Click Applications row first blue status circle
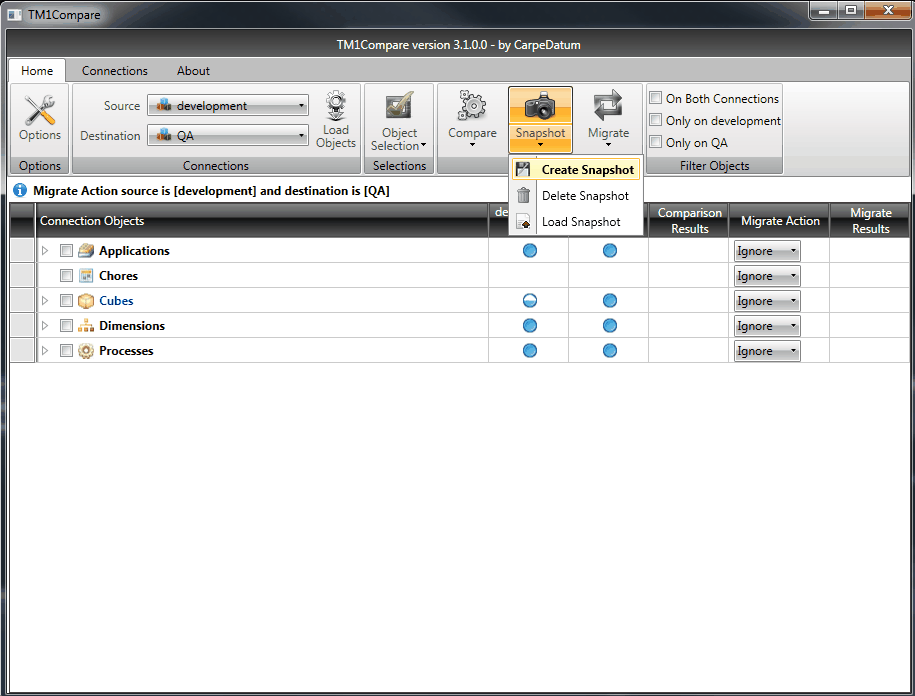 [x=530, y=251]
